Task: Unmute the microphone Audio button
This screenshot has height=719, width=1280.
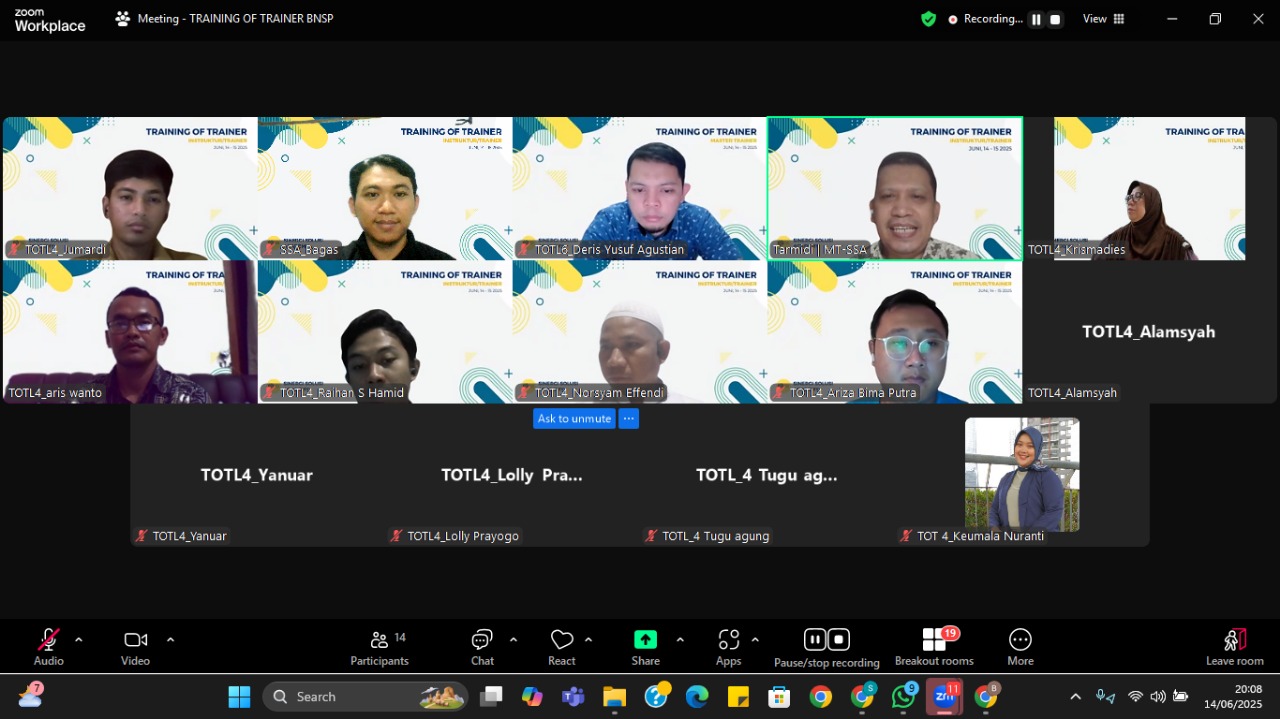Action: coord(48,640)
